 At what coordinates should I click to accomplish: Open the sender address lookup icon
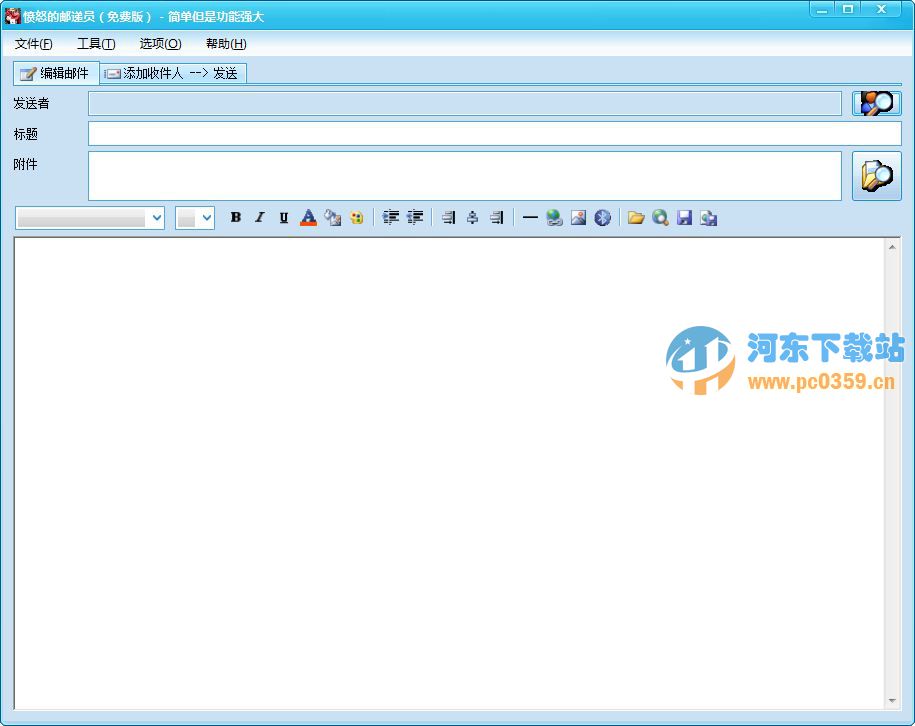click(x=875, y=103)
